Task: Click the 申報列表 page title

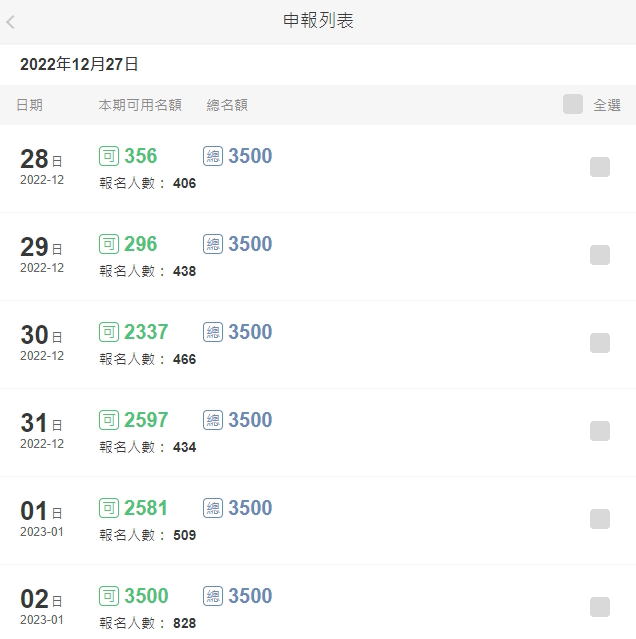Action: (318, 21)
